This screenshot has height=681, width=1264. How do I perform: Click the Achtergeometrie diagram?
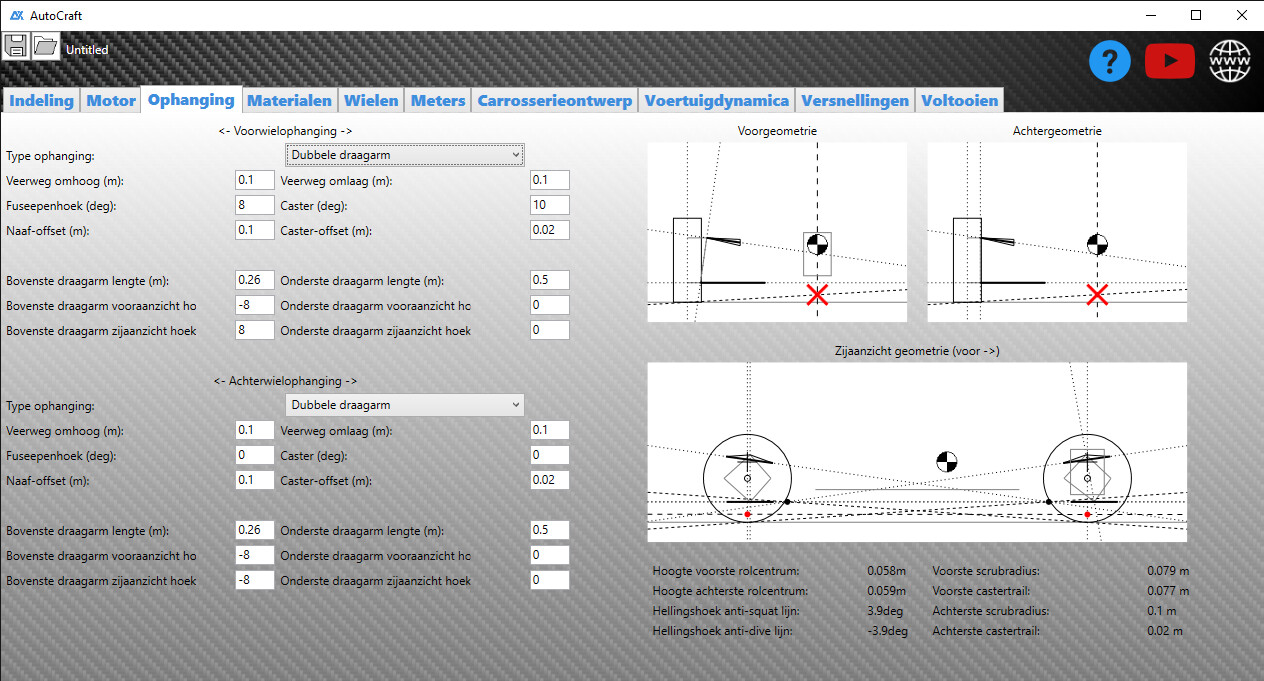coord(1057,232)
